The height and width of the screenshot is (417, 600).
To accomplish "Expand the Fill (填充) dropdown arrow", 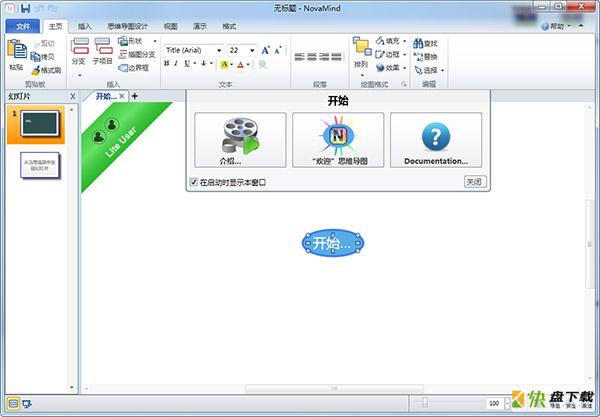I will [404, 41].
